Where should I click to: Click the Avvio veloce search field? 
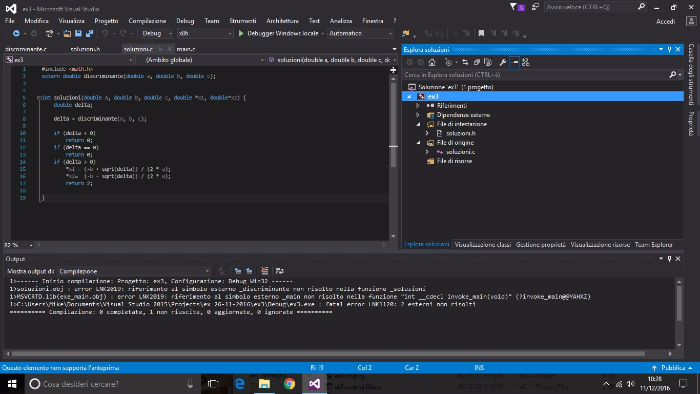(595, 7)
